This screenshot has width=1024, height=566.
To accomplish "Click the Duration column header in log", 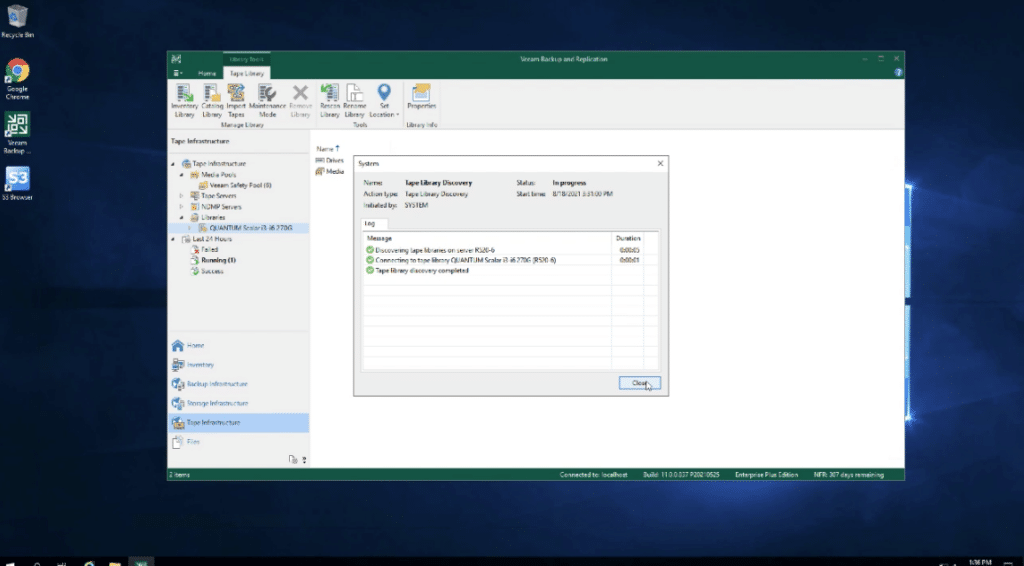I will tap(628, 238).
